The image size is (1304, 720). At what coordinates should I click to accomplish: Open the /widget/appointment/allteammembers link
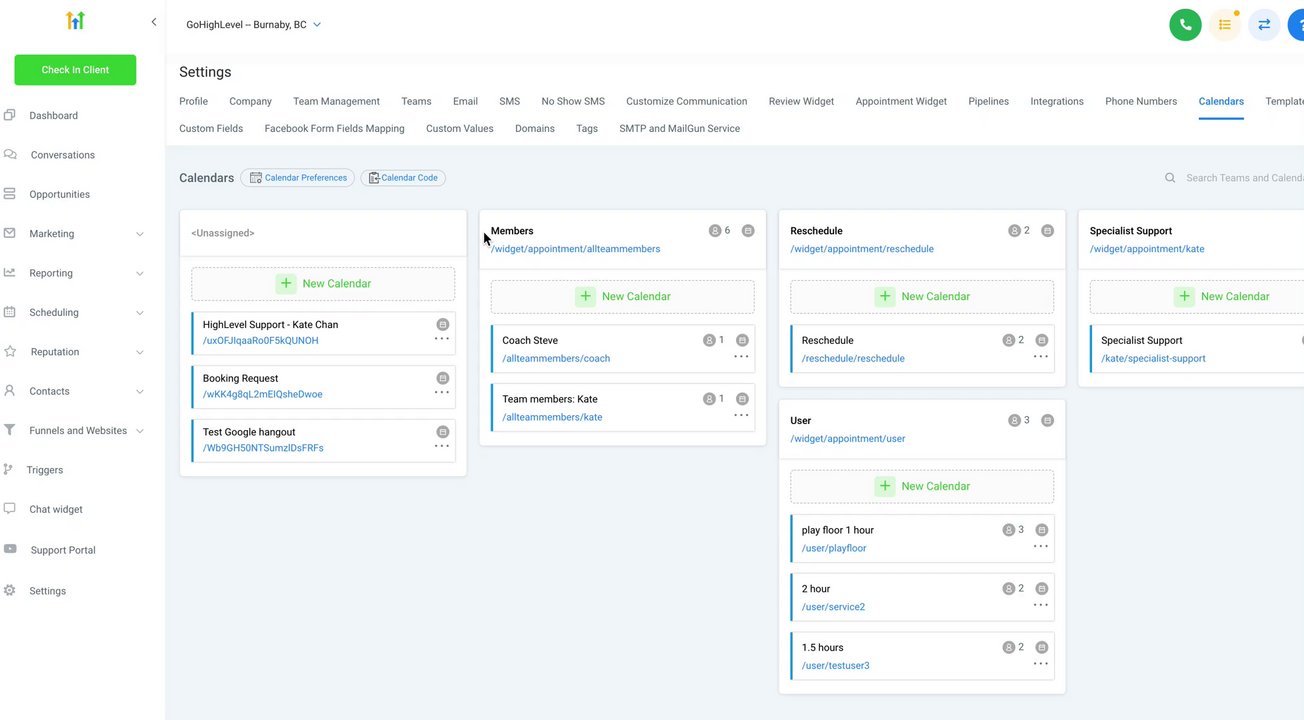click(575, 249)
